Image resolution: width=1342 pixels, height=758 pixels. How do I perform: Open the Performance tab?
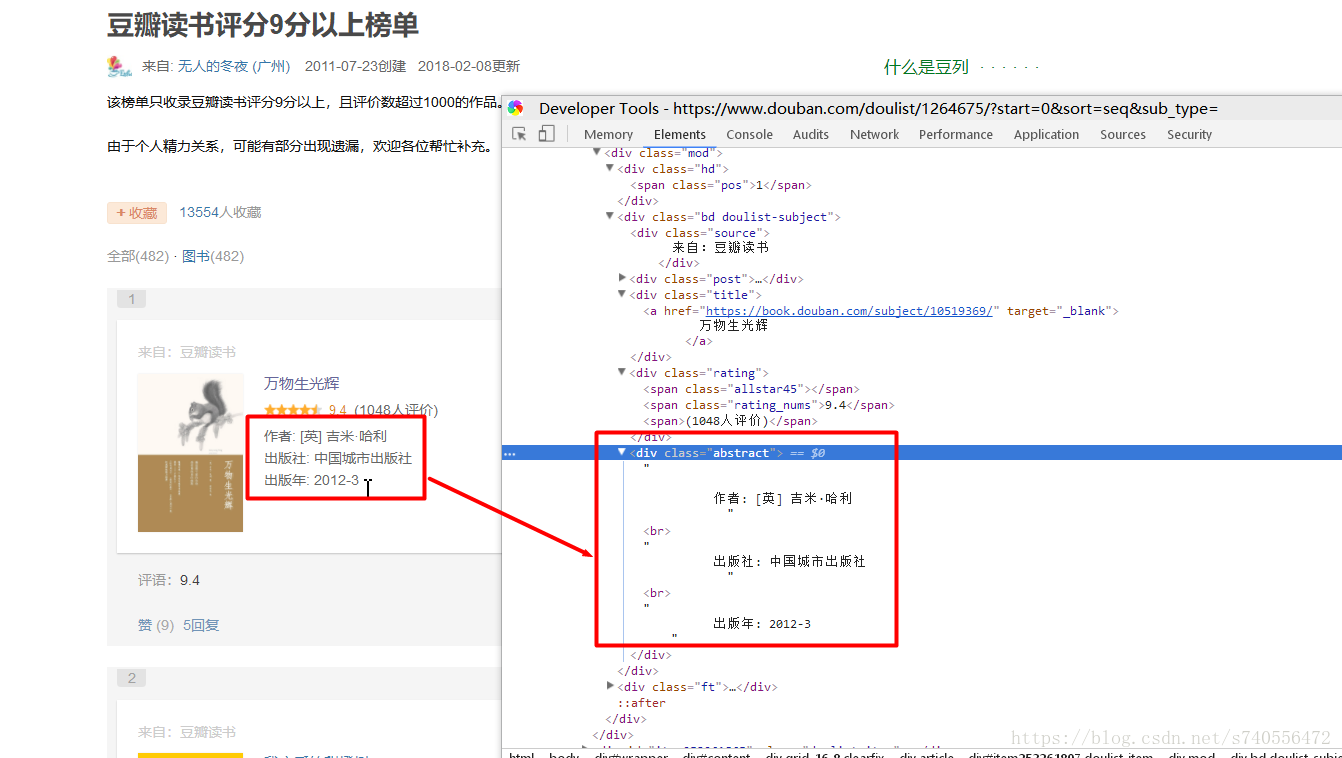click(956, 134)
